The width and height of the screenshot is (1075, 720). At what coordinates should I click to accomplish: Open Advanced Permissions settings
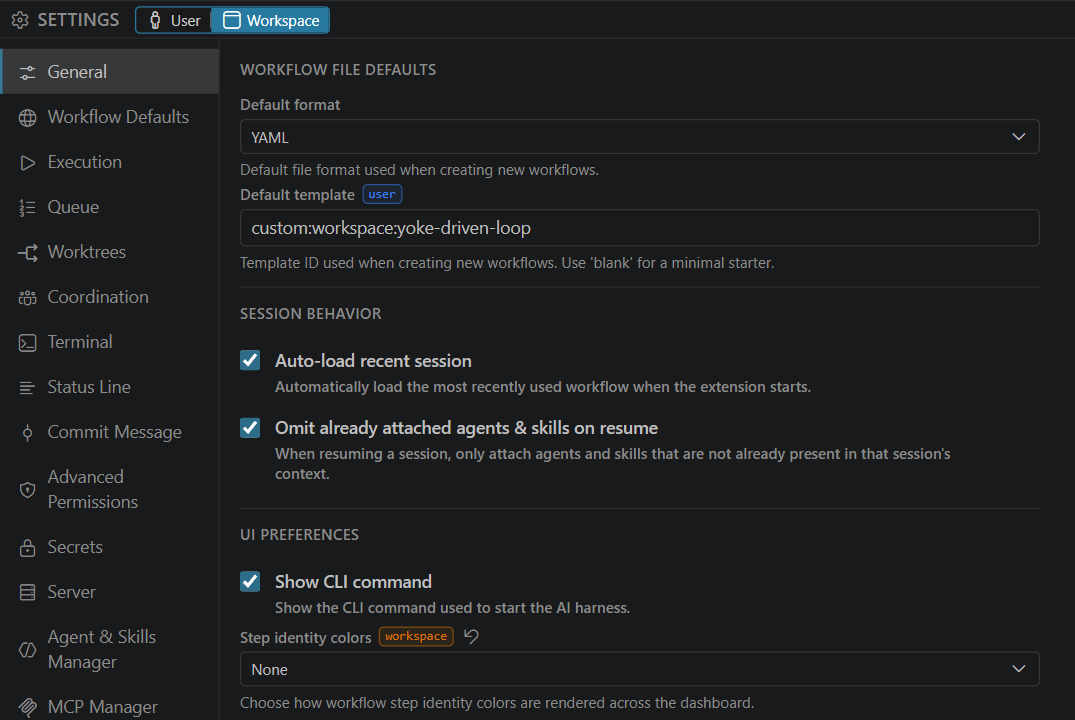click(x=110, y=490)
